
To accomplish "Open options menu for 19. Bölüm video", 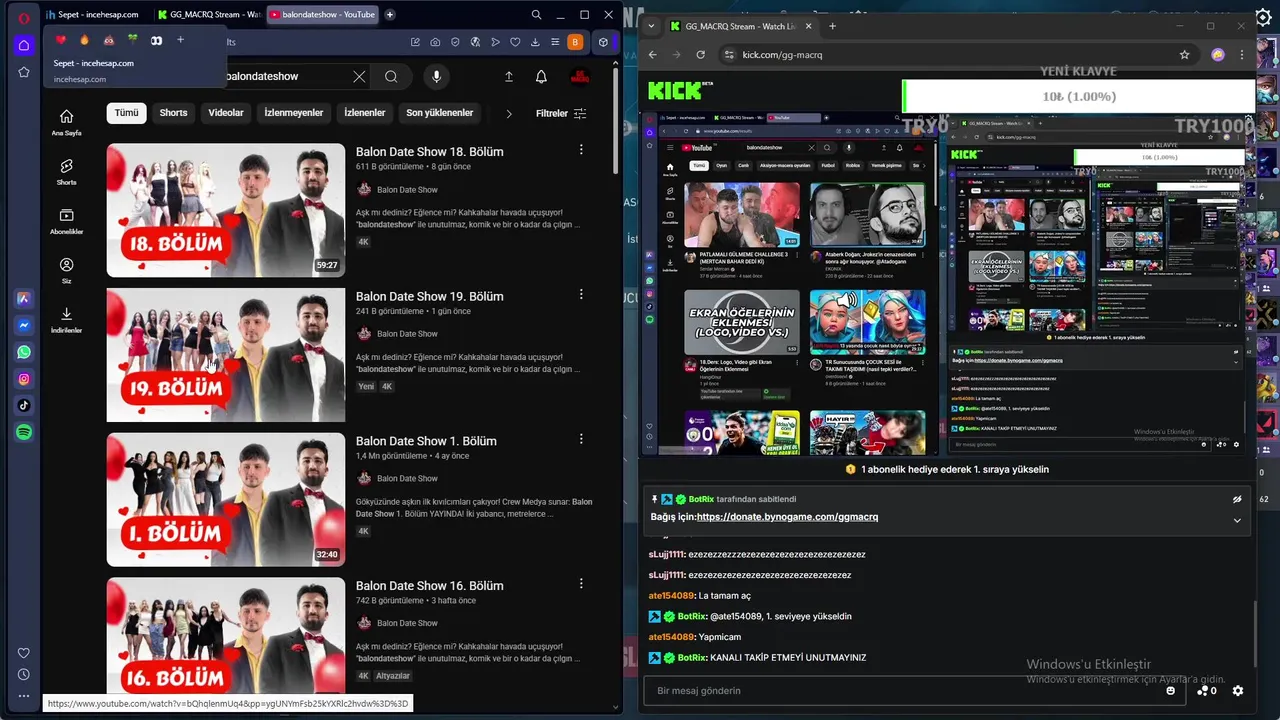I will coord(581,295).
